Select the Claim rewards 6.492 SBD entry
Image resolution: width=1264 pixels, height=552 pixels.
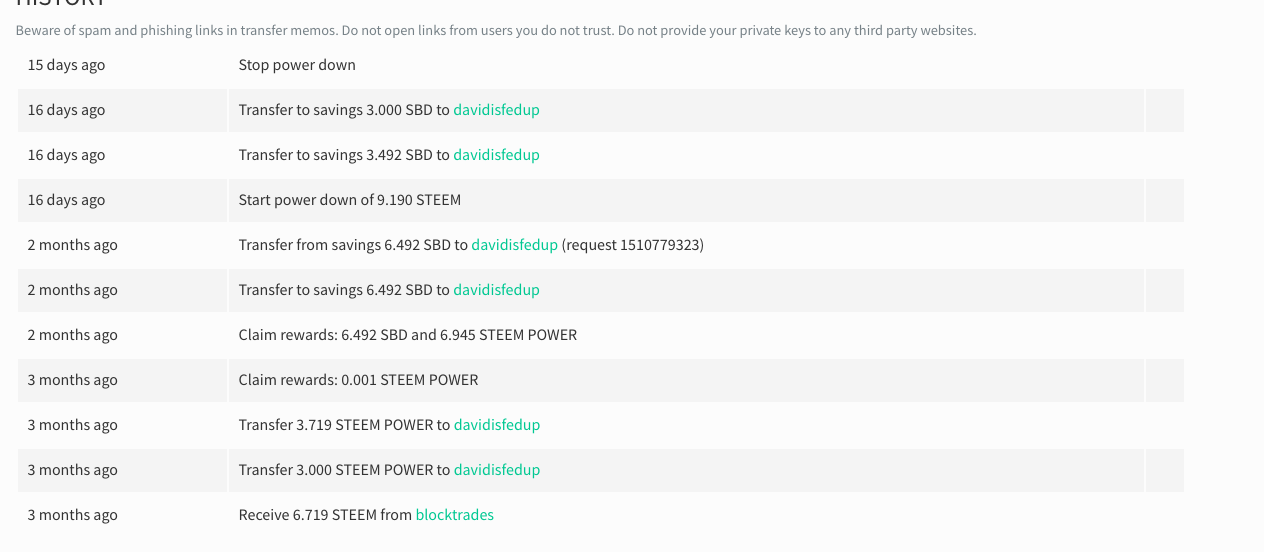[x=407, y=335]
